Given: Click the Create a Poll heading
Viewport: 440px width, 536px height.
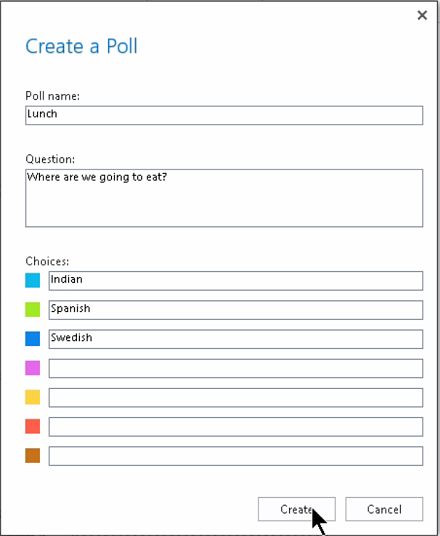Looking at the screenshot, I should [x=81, y=46].
